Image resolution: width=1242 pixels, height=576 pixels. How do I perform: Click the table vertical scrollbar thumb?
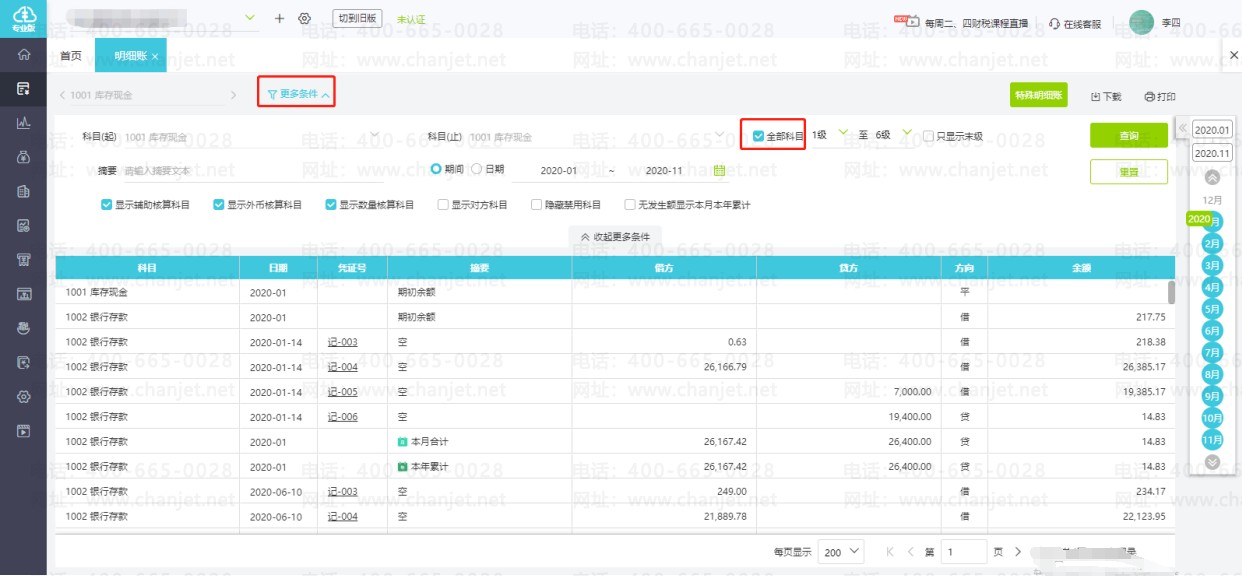pyautogui.click(x=1171, y=291)
